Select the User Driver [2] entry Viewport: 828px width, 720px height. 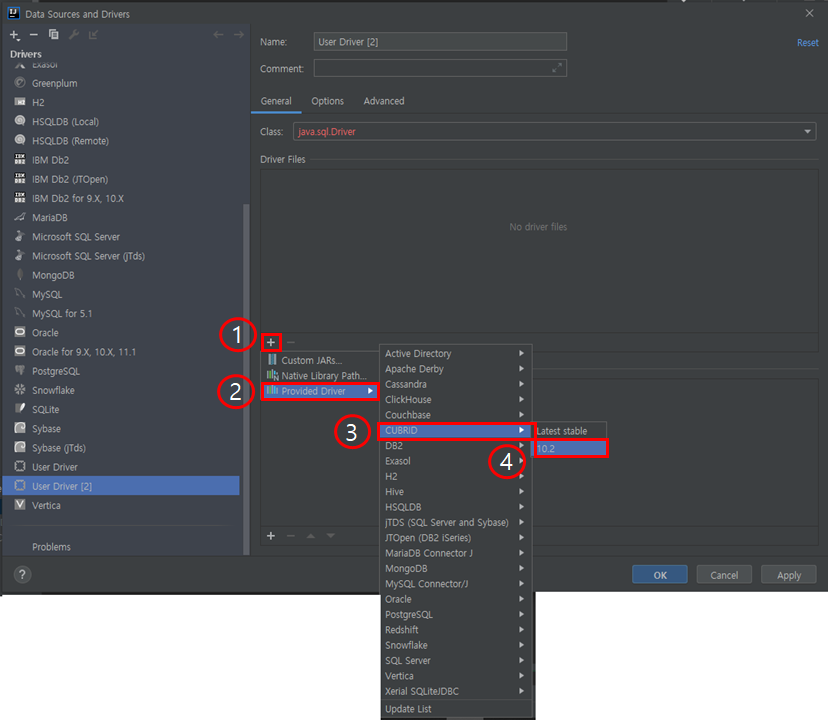tap(121, 486)
